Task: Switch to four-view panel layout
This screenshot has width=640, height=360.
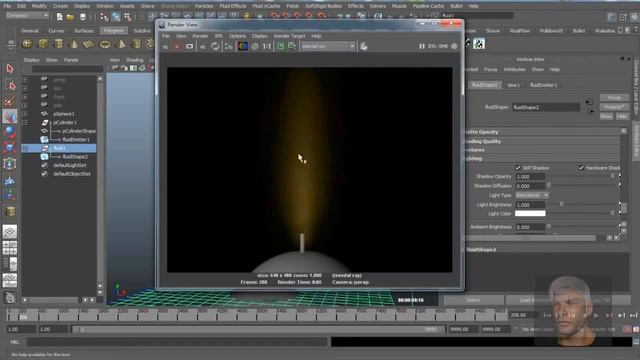Action: [x=10, y=247]
